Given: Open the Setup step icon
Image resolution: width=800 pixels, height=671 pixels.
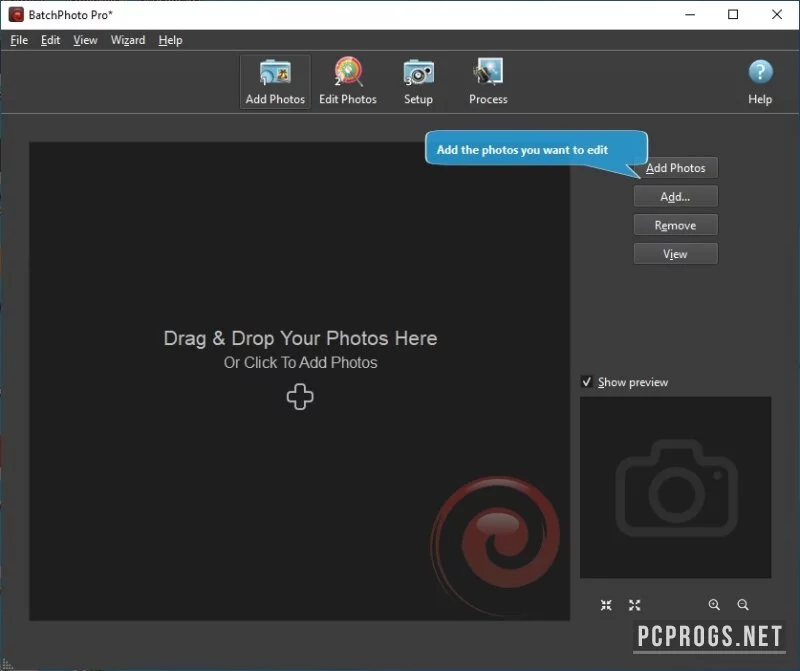Looking at the screenshot, I should pos(418,82).
